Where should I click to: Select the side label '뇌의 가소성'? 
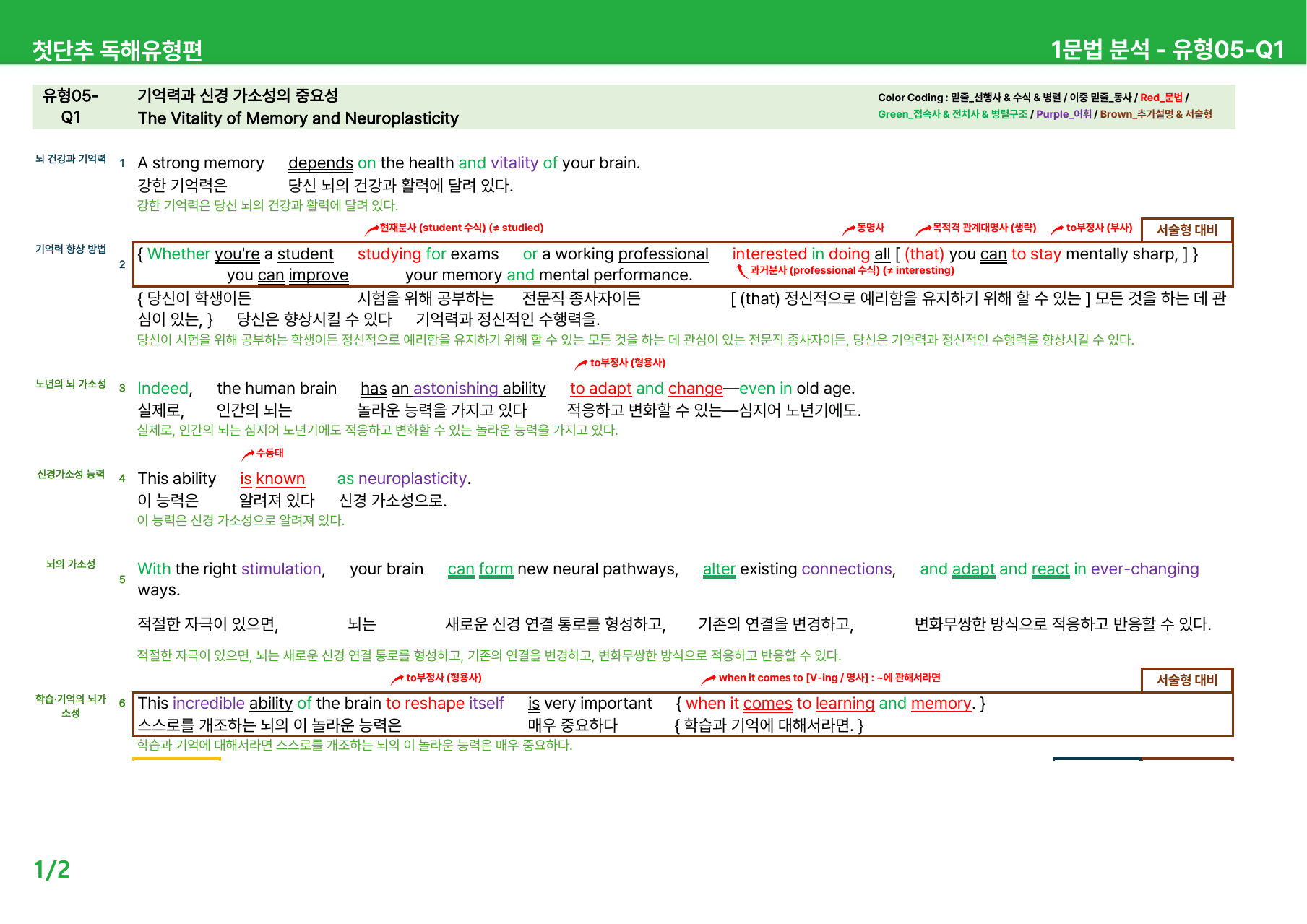[71, 564]
